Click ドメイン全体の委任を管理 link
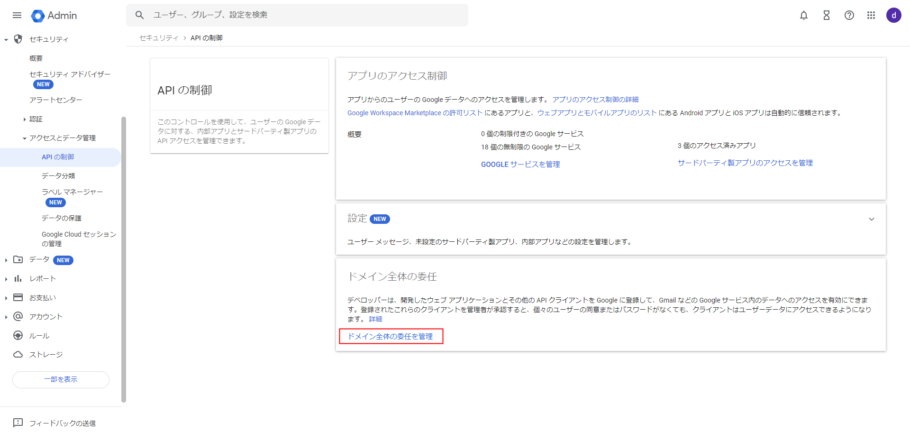910x432 pixels. [390, 336]
